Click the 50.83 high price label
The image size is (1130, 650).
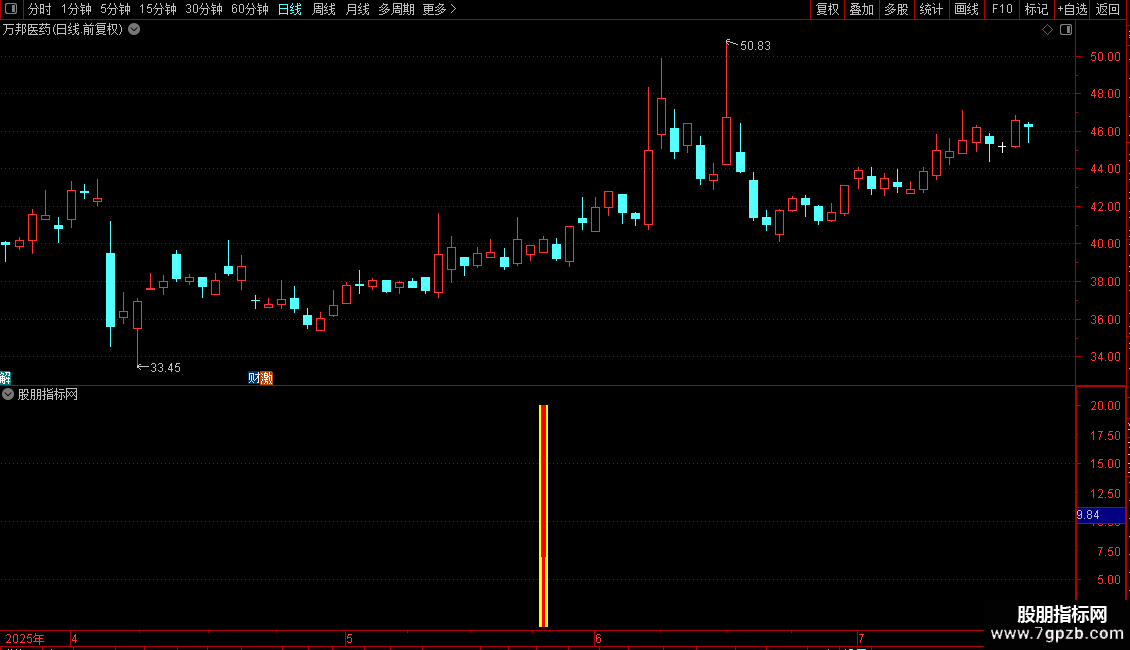pyautogui.click(x=755, y=45)
